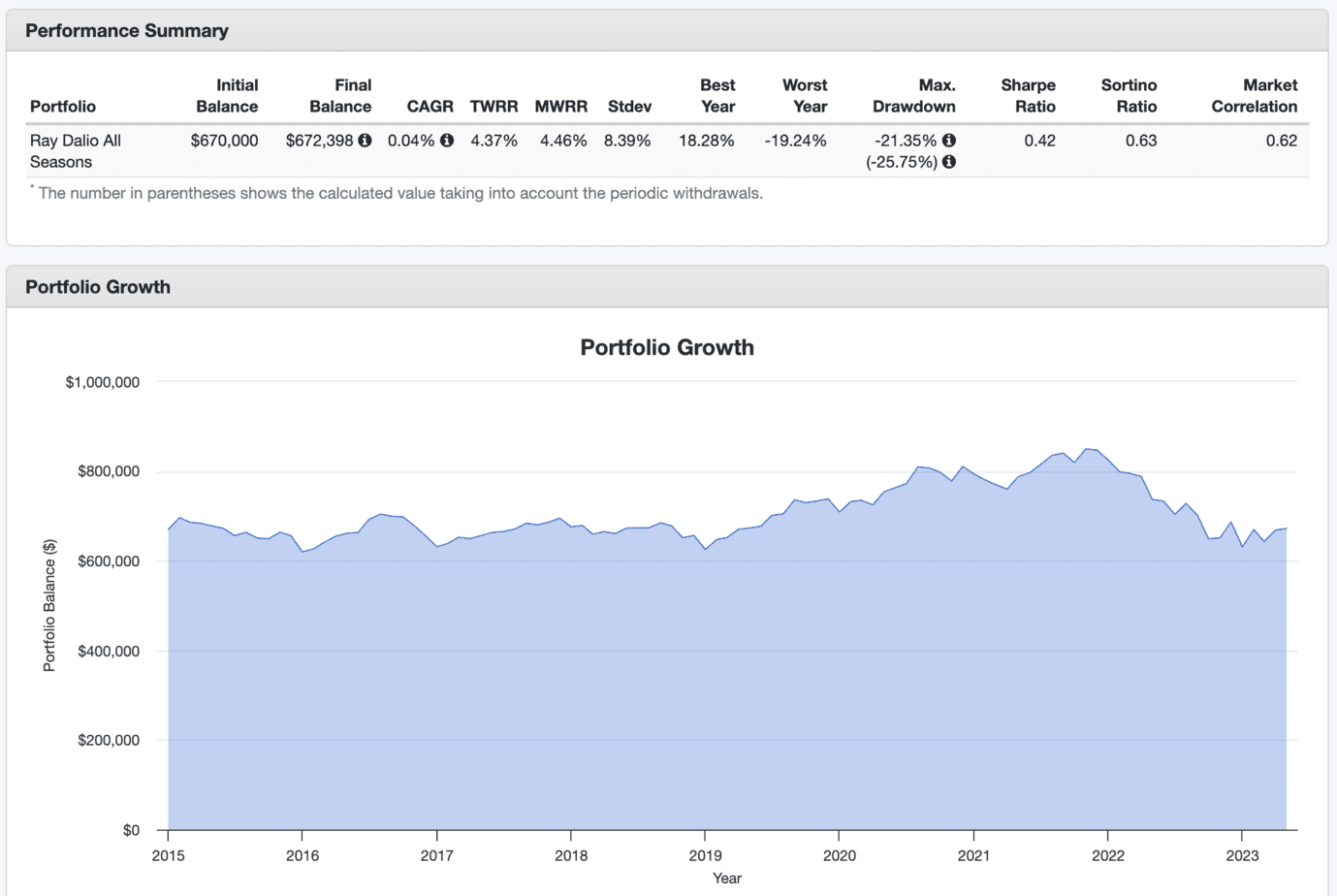Click the 2019 x-axis label
This screenshot has width=1337, height=896.
pos(705,855)
